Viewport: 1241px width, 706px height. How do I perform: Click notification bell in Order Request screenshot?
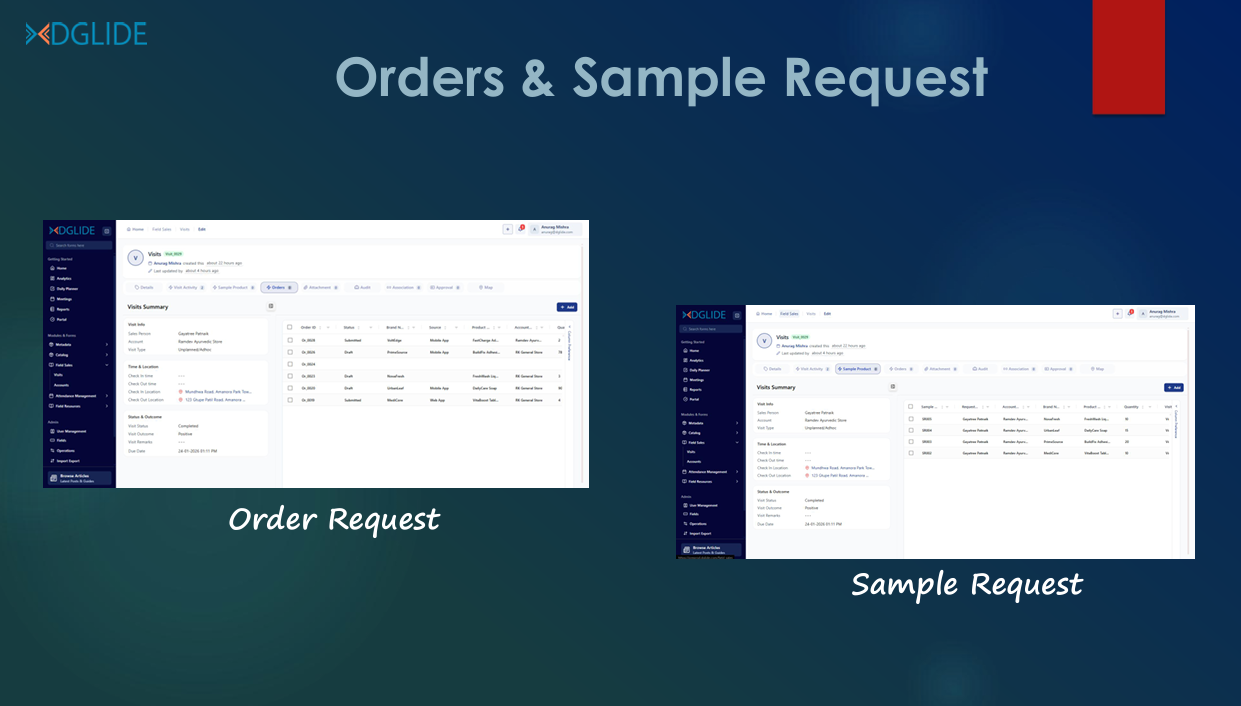pyautogui.click(x=520, y=229)
